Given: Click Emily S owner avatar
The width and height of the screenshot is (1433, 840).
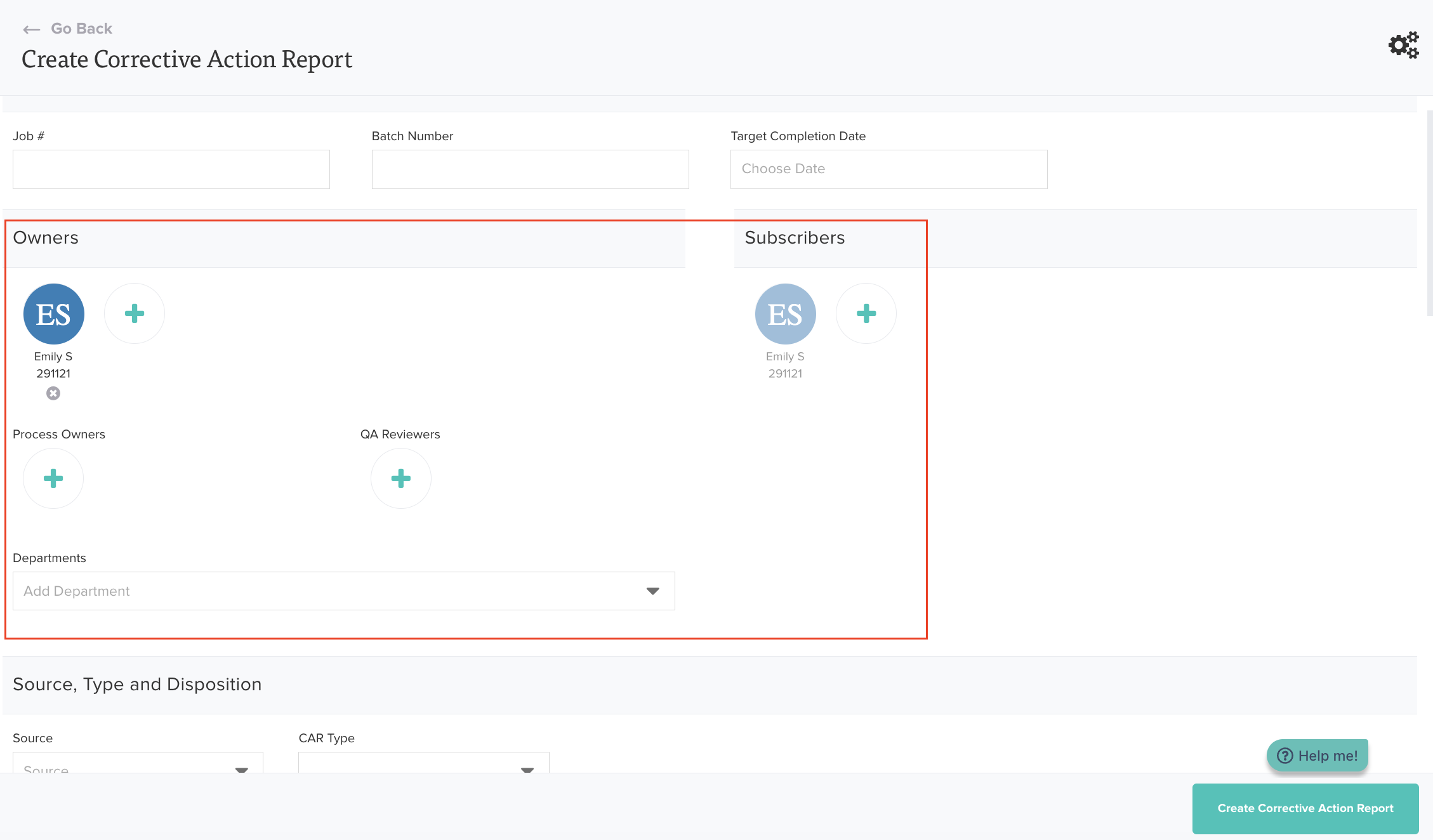Looking at the screenshot, I should click(x=53, y=314).
